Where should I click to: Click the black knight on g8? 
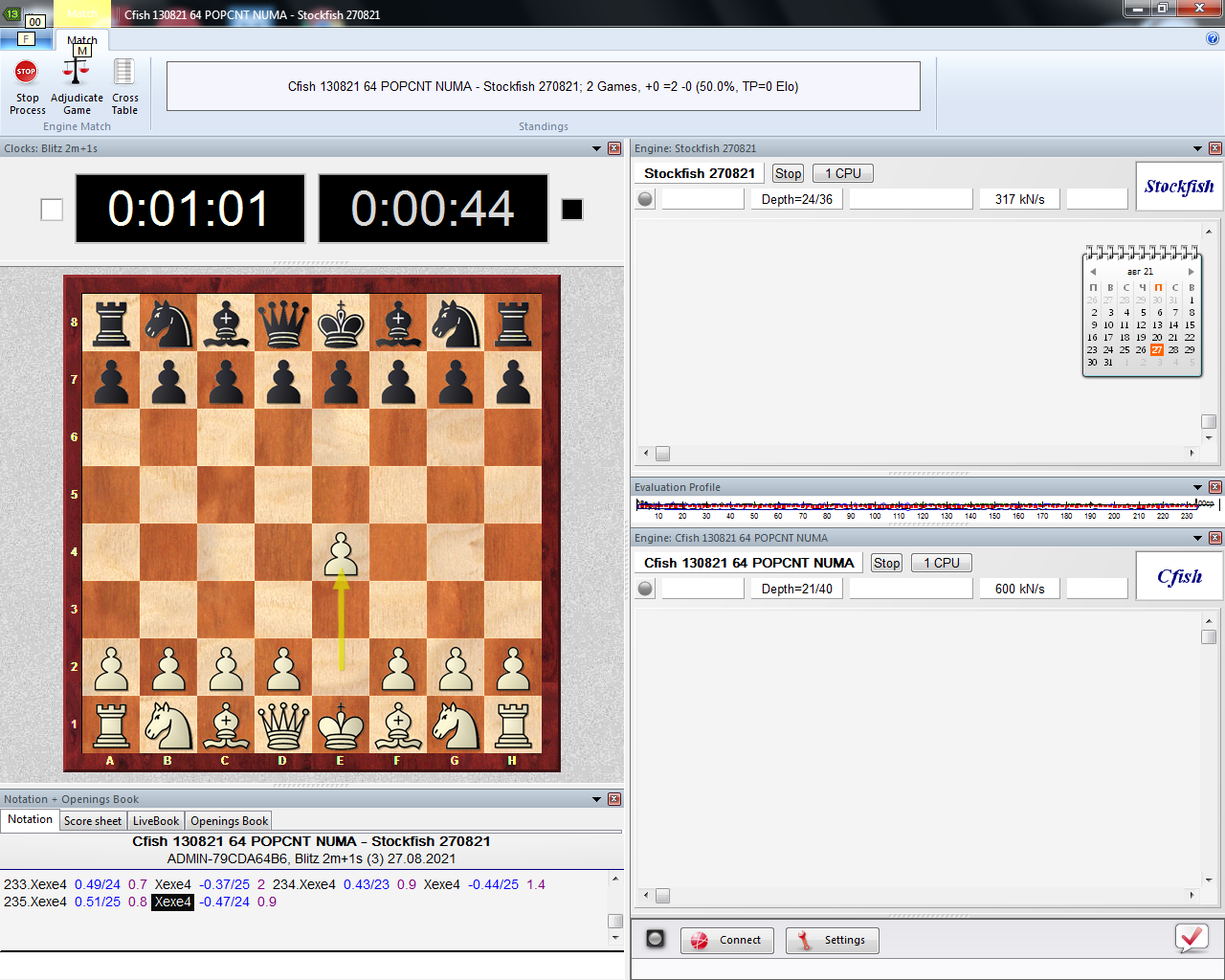[x=456, y=323]
